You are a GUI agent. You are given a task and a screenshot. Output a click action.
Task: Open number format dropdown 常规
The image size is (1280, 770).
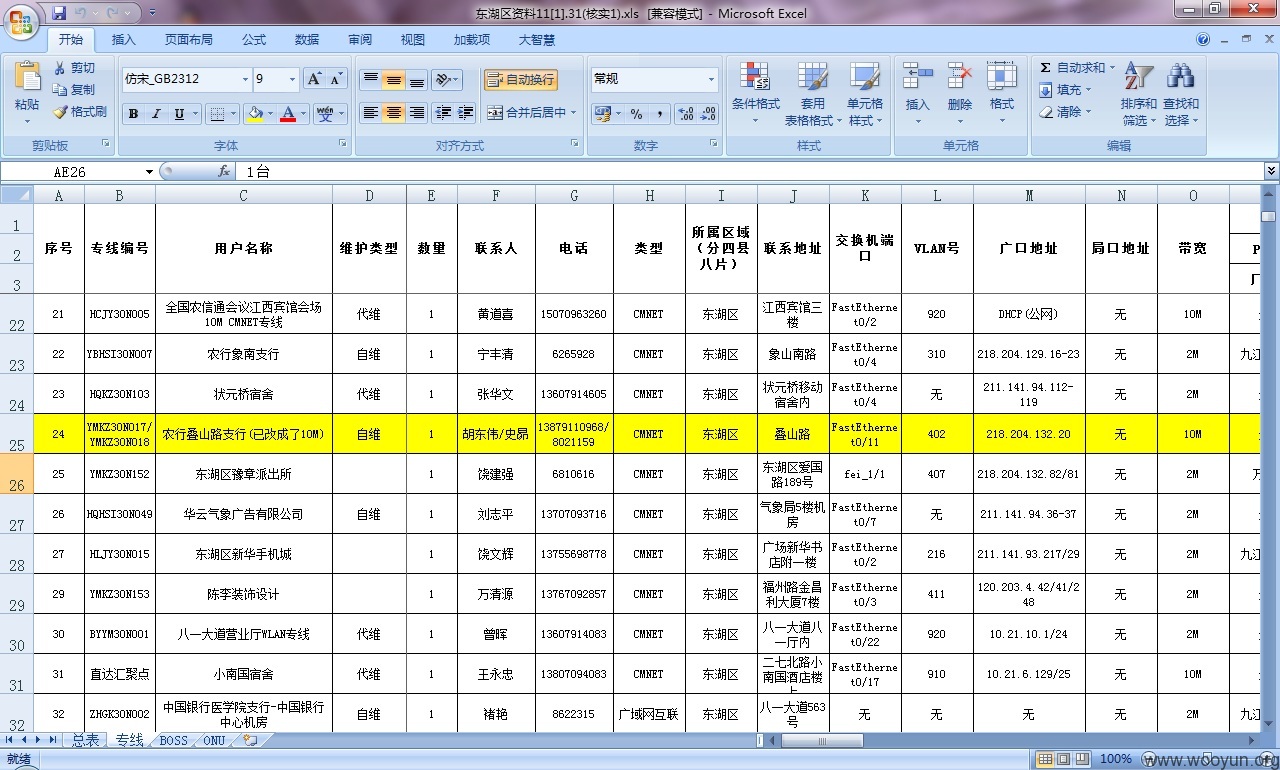point(712,79)
